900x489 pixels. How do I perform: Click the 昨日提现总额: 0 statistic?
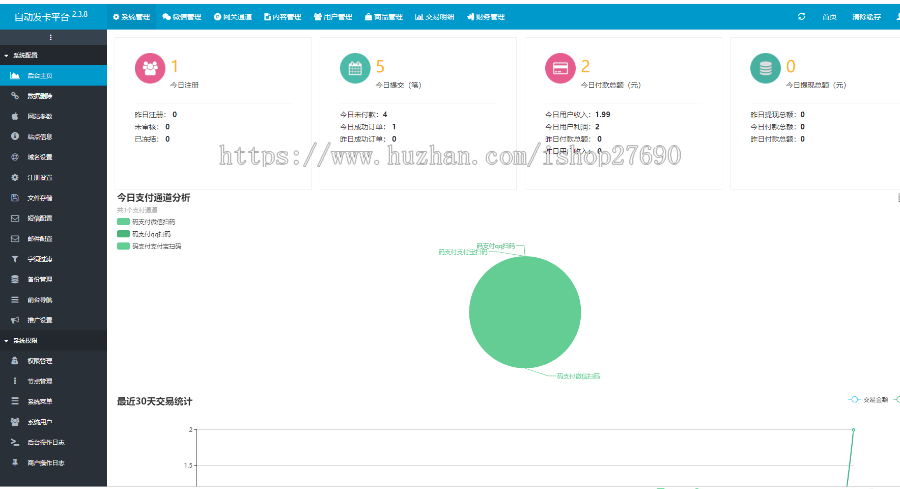pyautogui.click(x=777, y=114)
